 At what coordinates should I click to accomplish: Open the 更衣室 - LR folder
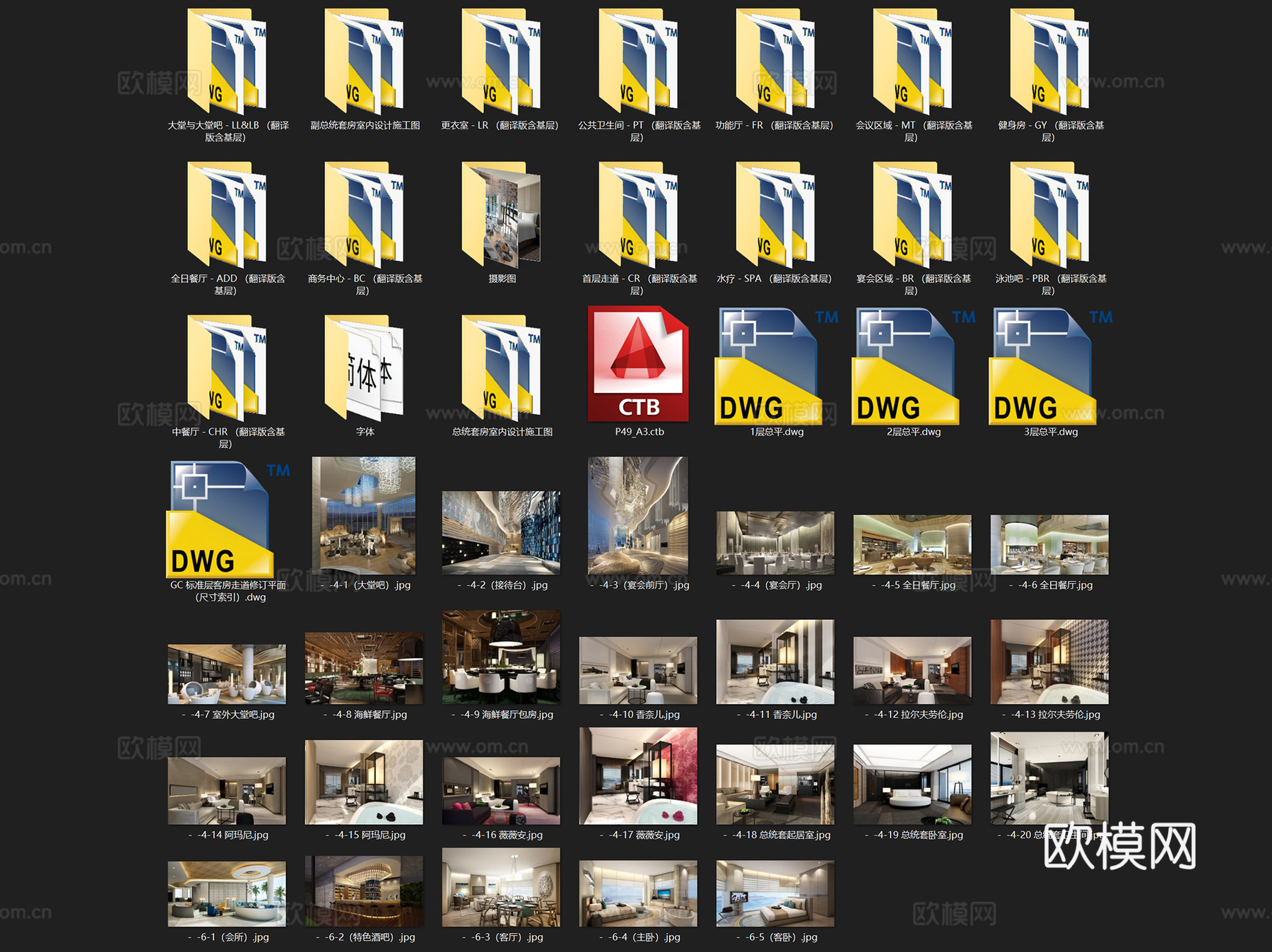click(x=501, y=61)
